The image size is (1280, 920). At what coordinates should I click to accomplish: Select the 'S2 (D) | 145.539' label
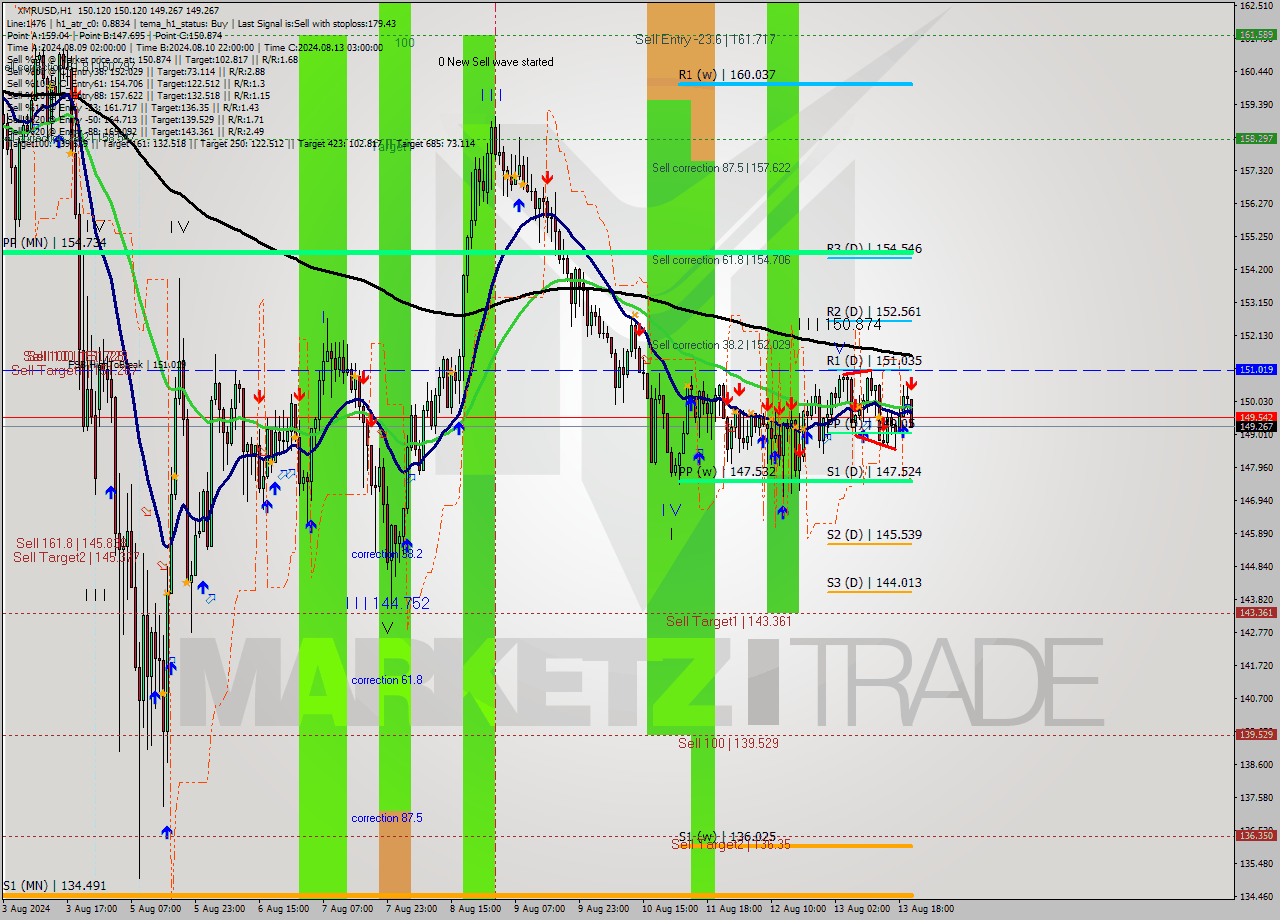pyautogui.click(x=874, y=535)
